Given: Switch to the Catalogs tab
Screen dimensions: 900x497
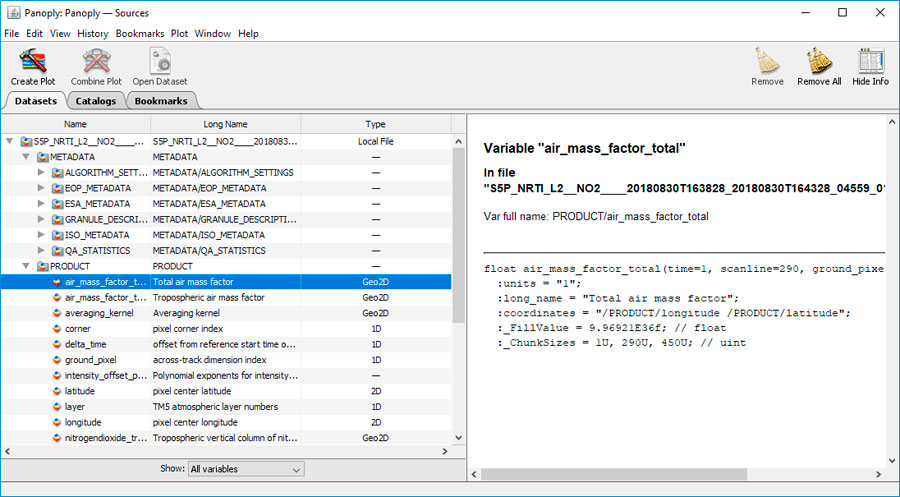Looking at the screenshot, I should pos(96,101).
